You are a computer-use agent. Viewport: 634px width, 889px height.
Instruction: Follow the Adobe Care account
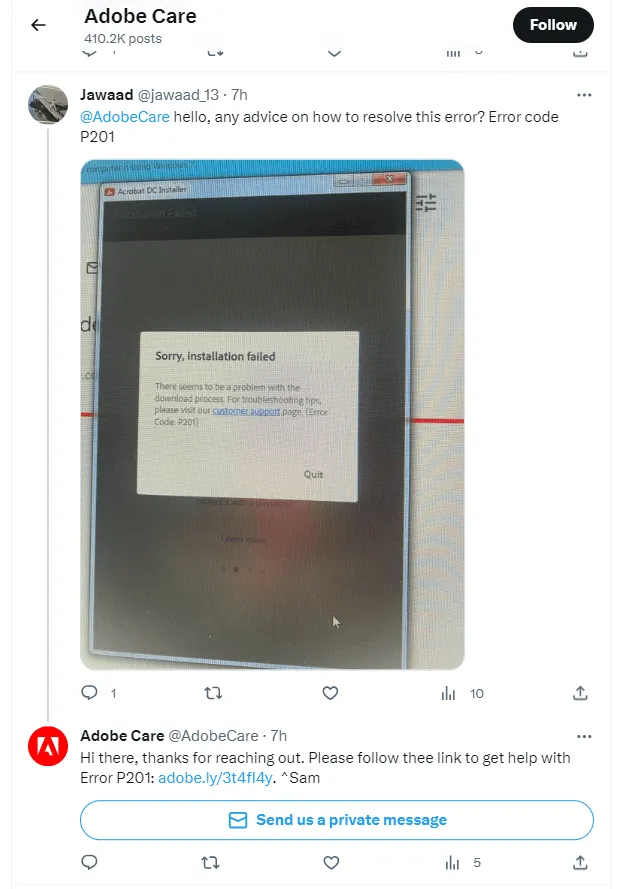pos(553,25)
